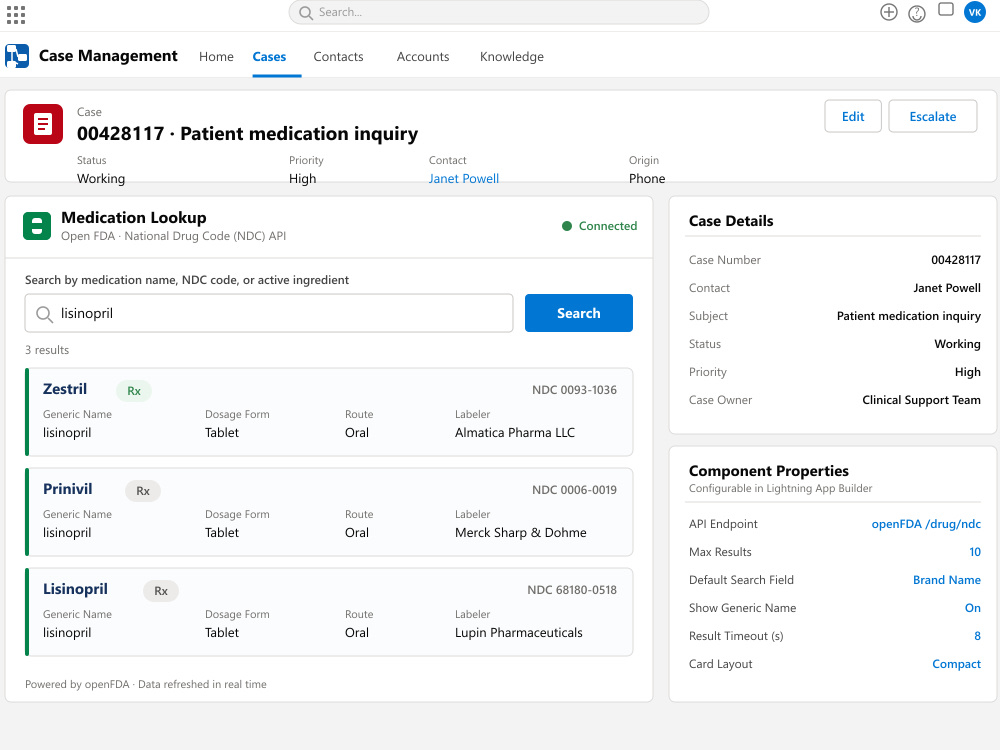Click the Edit button
This screenshot has height=750, width=1000.
pos(853,116)
